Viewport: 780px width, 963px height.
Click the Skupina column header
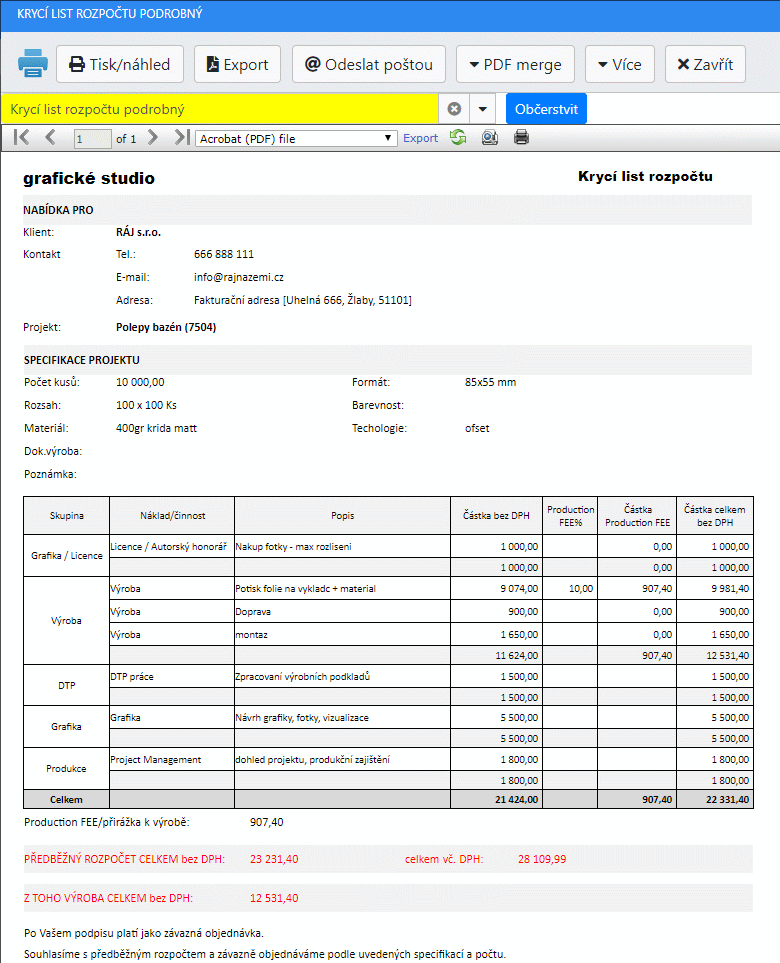(66, 516)
